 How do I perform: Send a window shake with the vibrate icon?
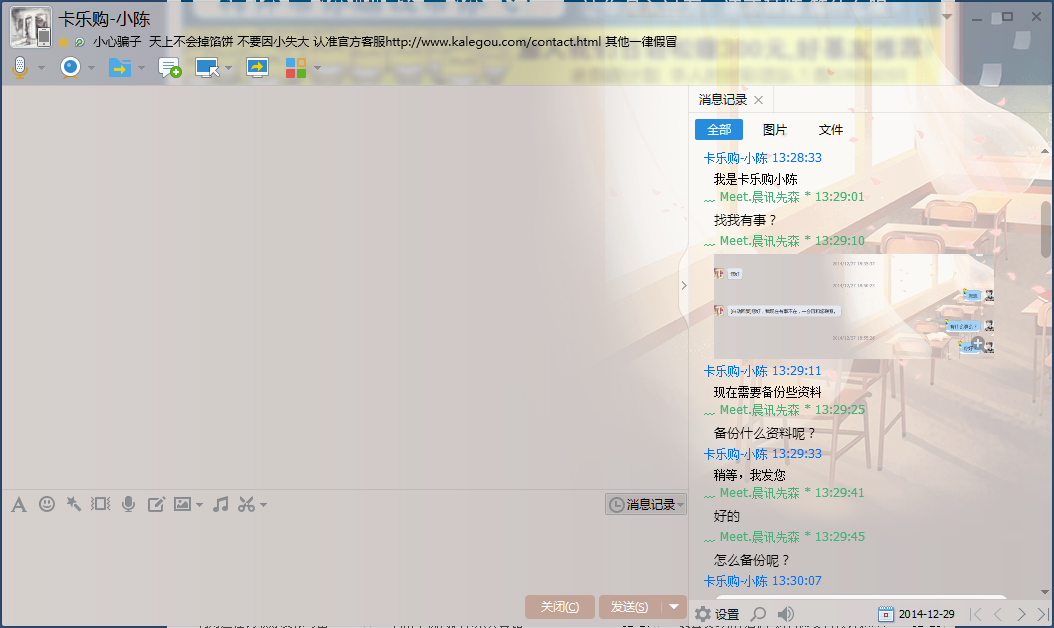pos(100,504)
